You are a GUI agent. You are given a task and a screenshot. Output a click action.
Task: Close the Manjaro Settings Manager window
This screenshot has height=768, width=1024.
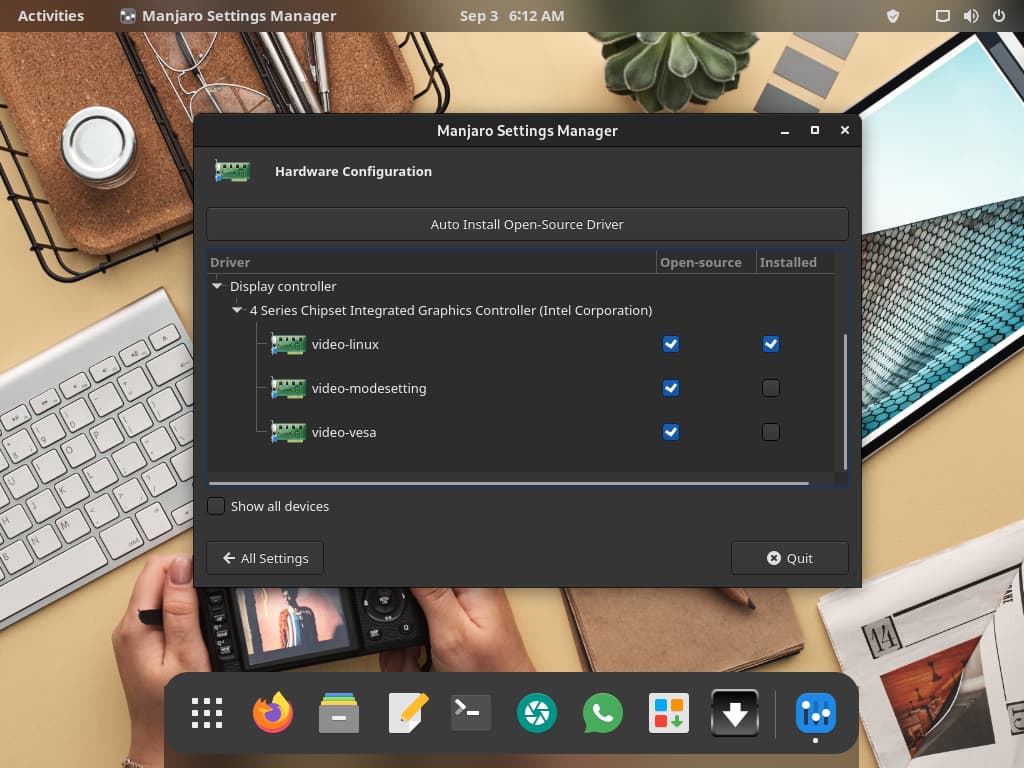pyautogui.click(x=844, y=131)
